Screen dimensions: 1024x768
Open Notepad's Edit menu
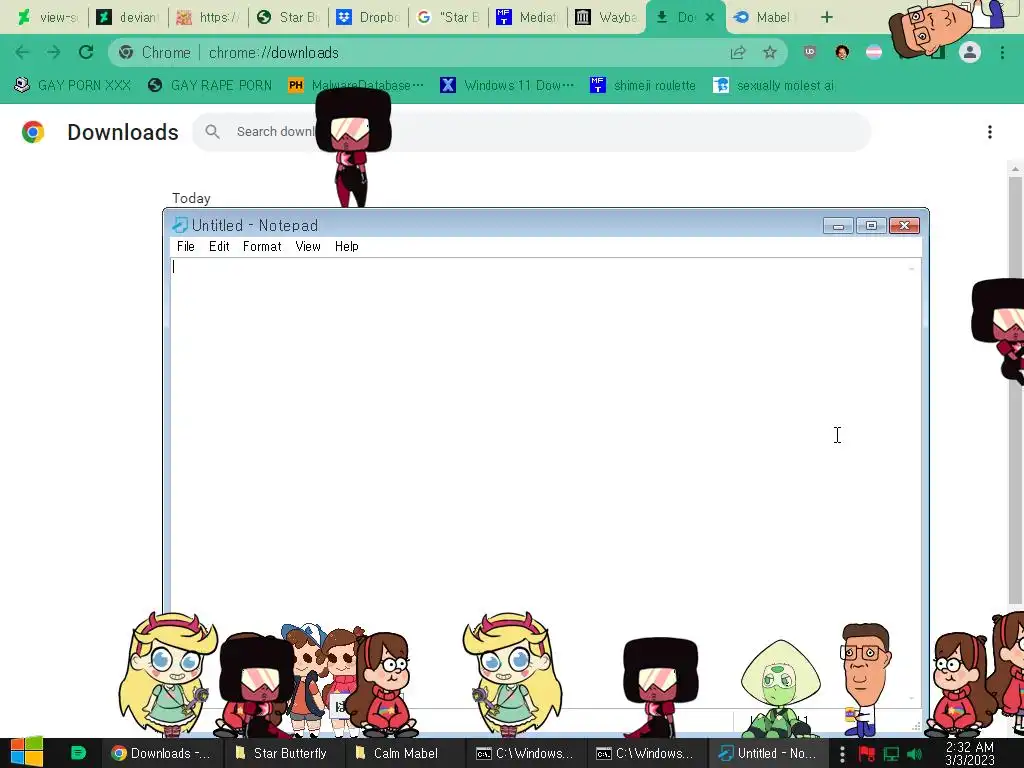[219, 246]
